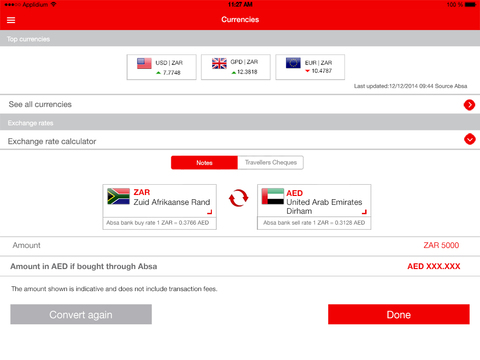
Task: Click Exchange rate calculator label
Action: click(52, 141)
